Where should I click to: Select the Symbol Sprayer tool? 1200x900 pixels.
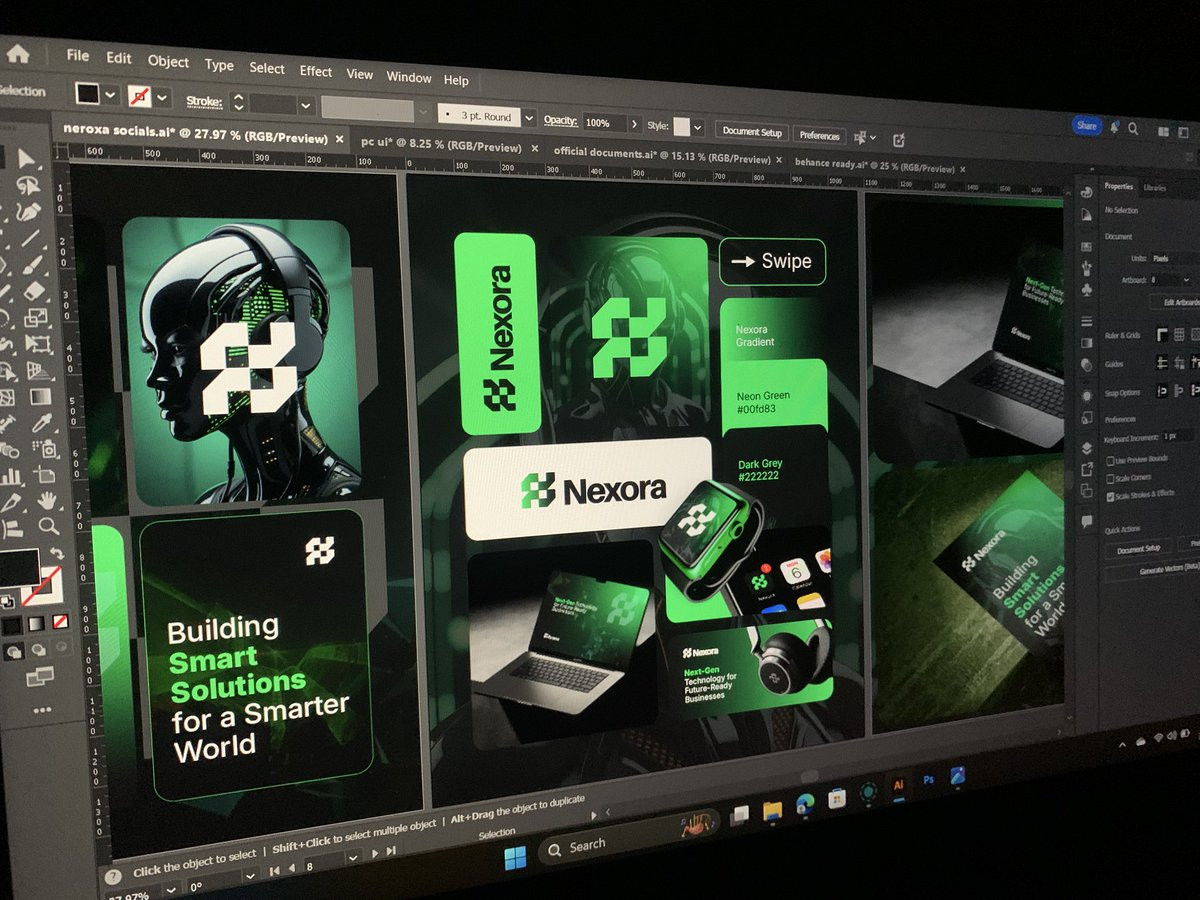(x=44, y=449)
